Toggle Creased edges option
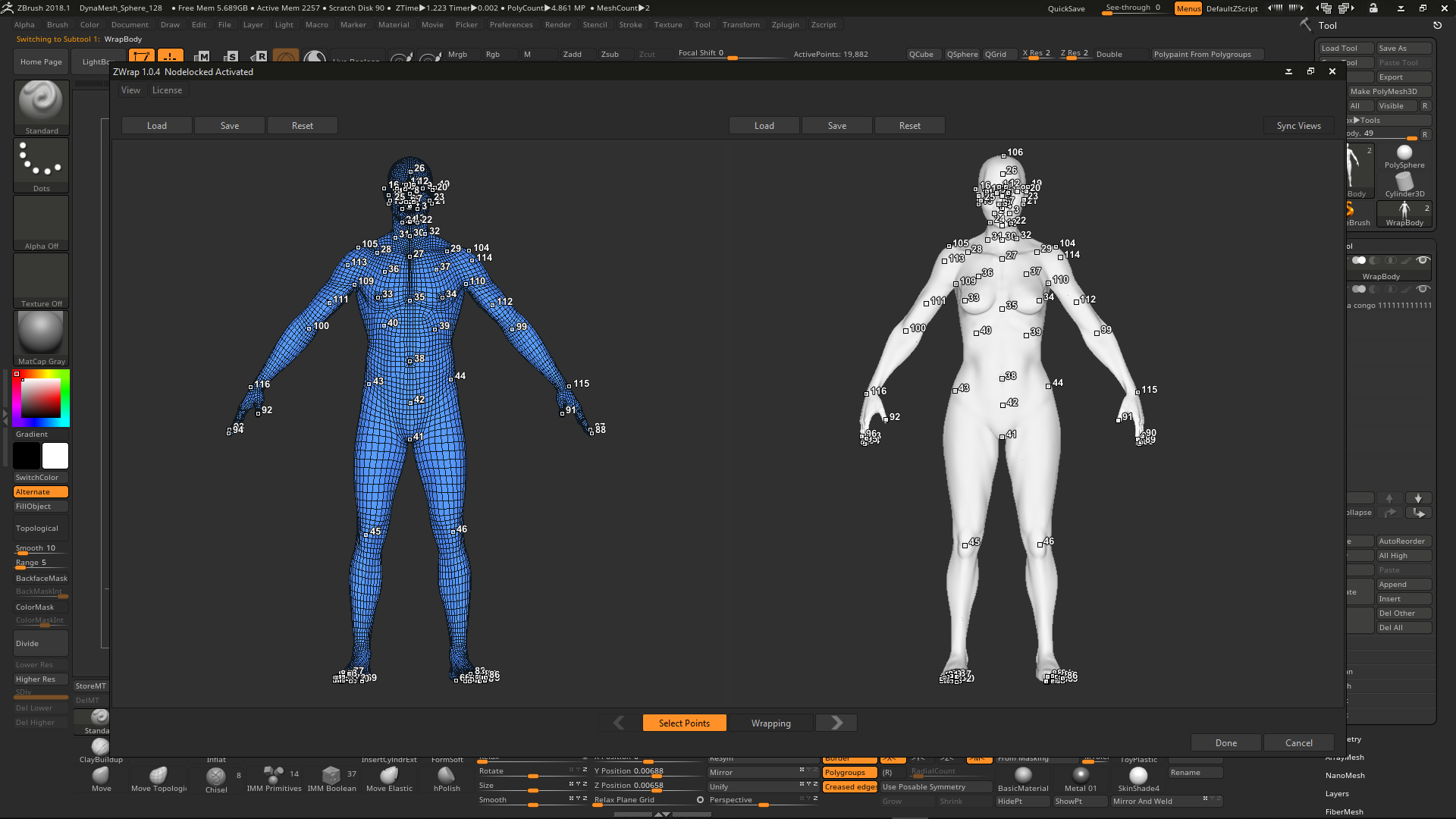 tap(850, 787)
